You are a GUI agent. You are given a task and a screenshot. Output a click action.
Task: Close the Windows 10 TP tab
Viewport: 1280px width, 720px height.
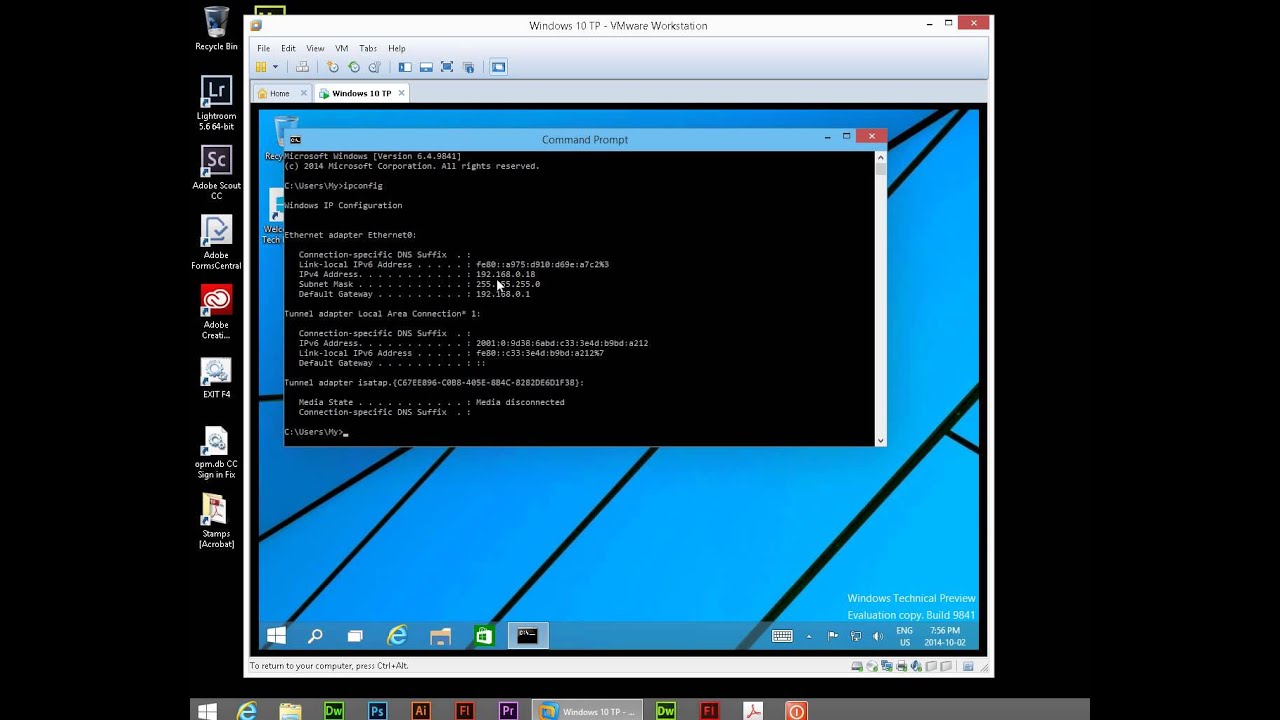coord(401,93)
